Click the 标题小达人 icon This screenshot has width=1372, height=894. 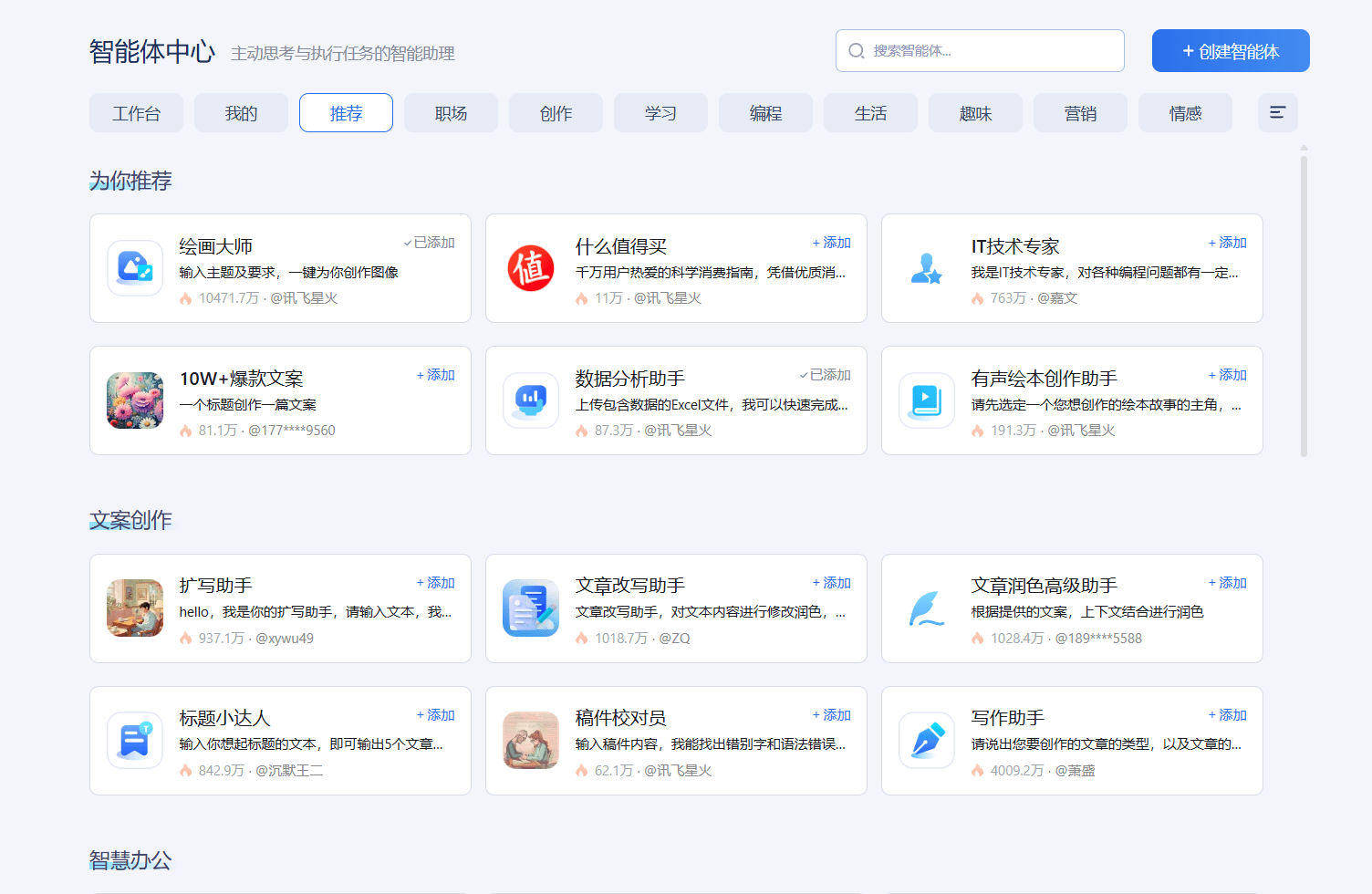pos(135,741)
